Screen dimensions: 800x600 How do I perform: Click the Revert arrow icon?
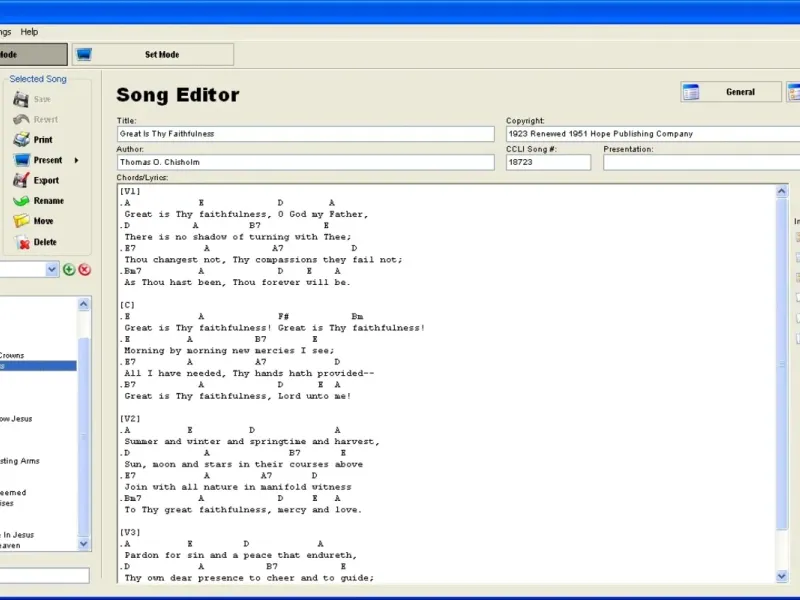click(x=21, y=119)
